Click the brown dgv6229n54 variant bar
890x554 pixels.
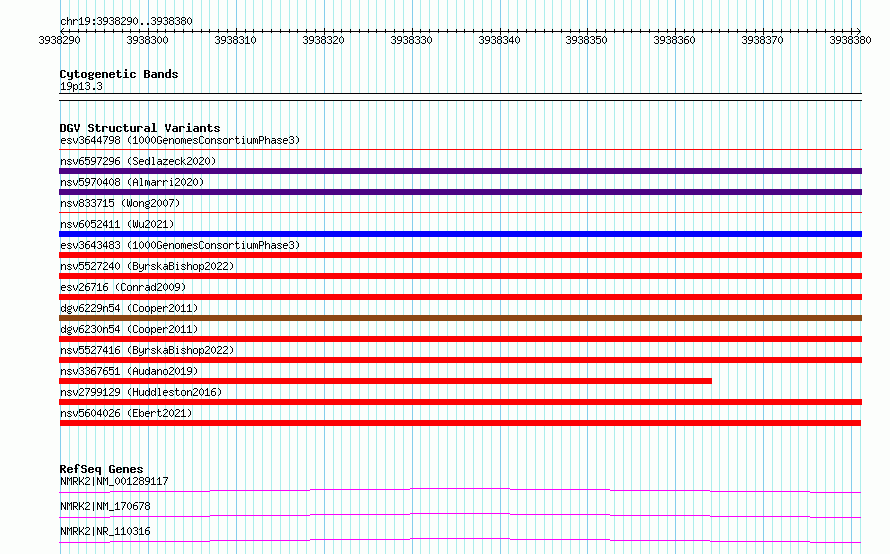pyautogui.click(x=460, y=318)
